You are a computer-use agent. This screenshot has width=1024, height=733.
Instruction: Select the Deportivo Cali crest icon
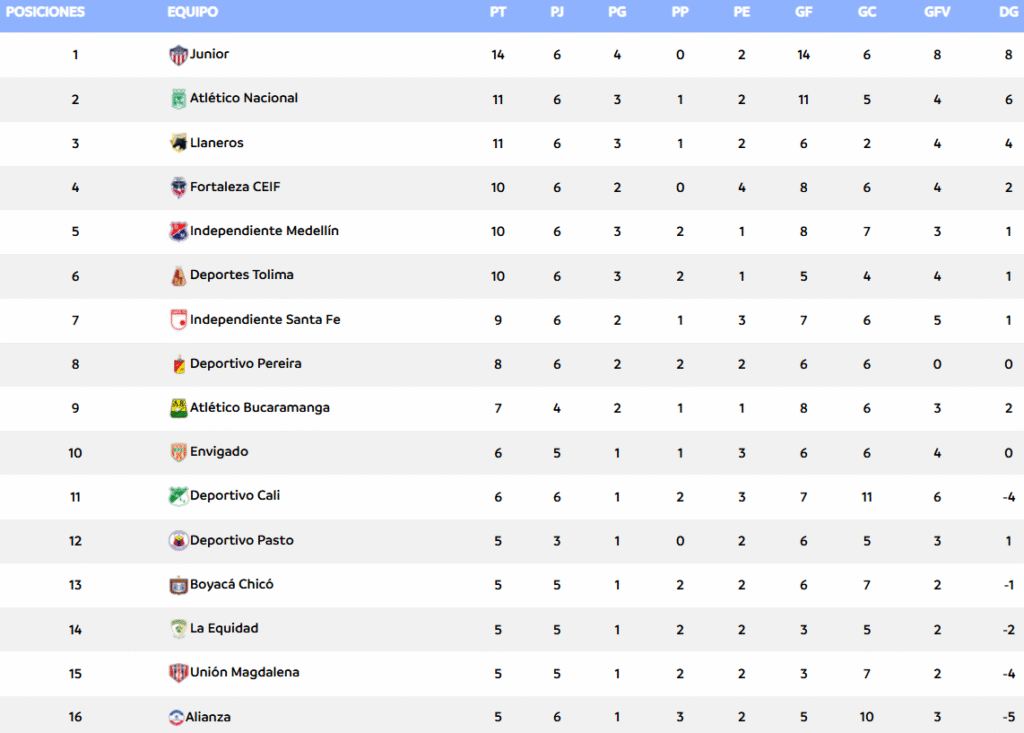pos(178,496)
